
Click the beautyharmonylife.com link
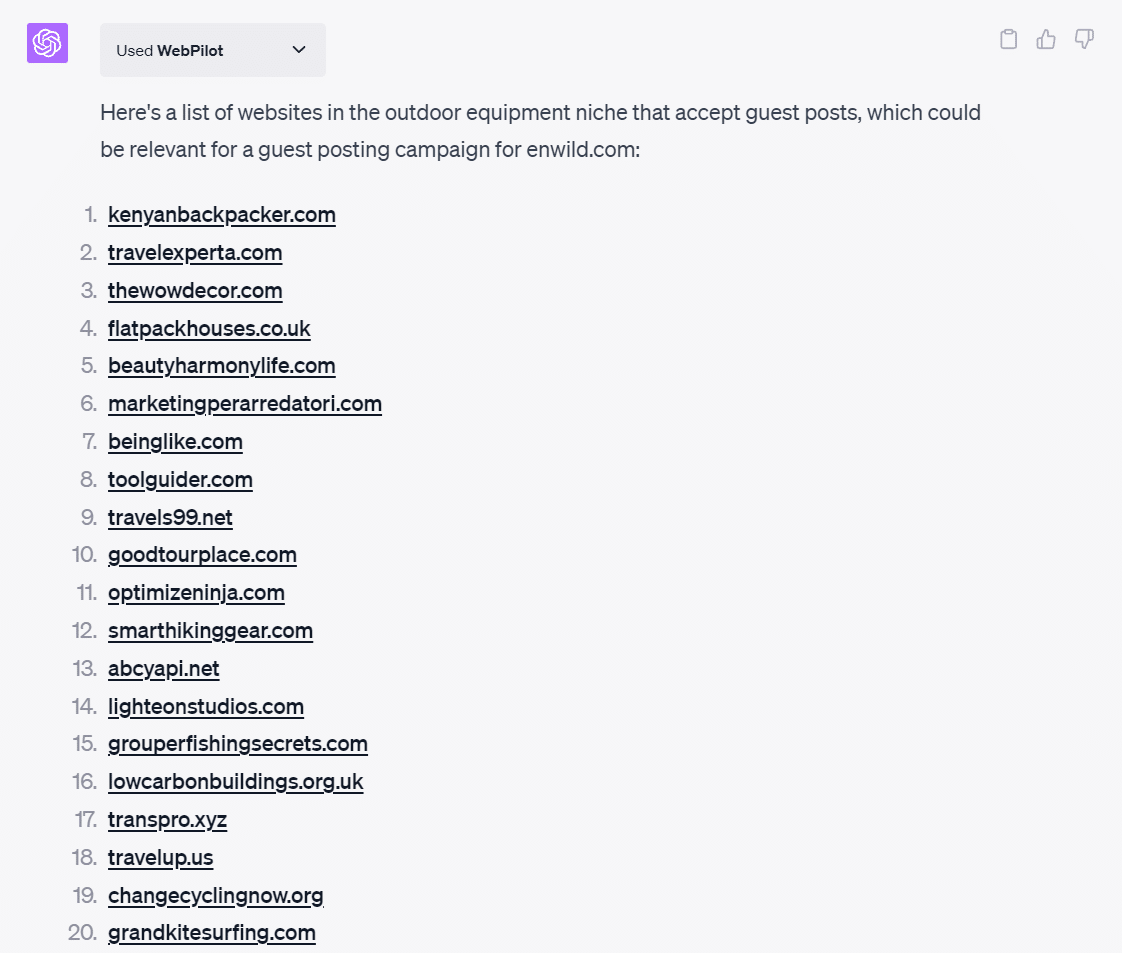point(221,366)
